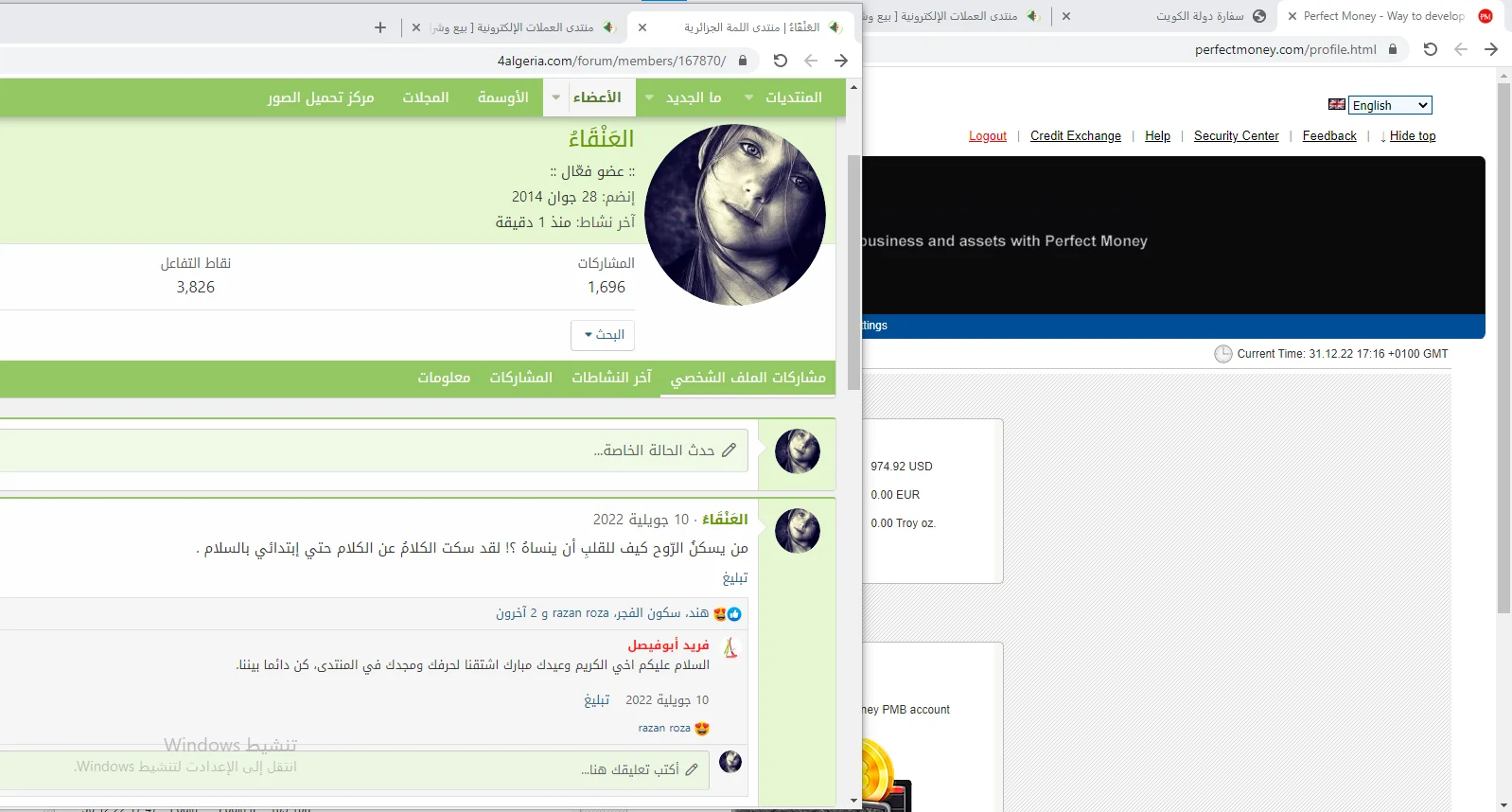This screenshot has width=1512, height=812.
Task: Click the reload icon in 4algeria browser window
Action: click(780, 61)
